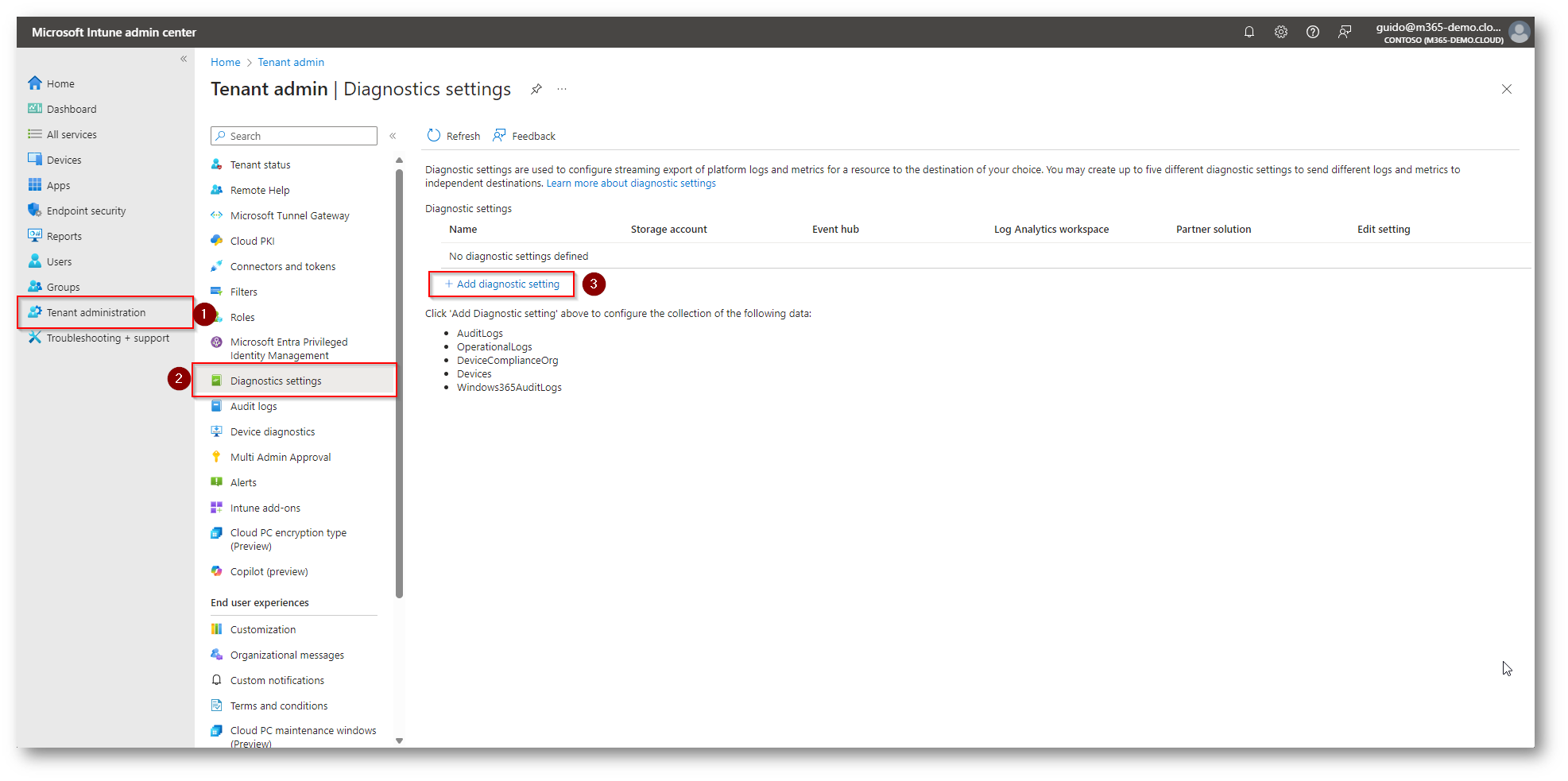Click the header feedback person icon
Screen dimensions: 1568x781
point(1345,32)
